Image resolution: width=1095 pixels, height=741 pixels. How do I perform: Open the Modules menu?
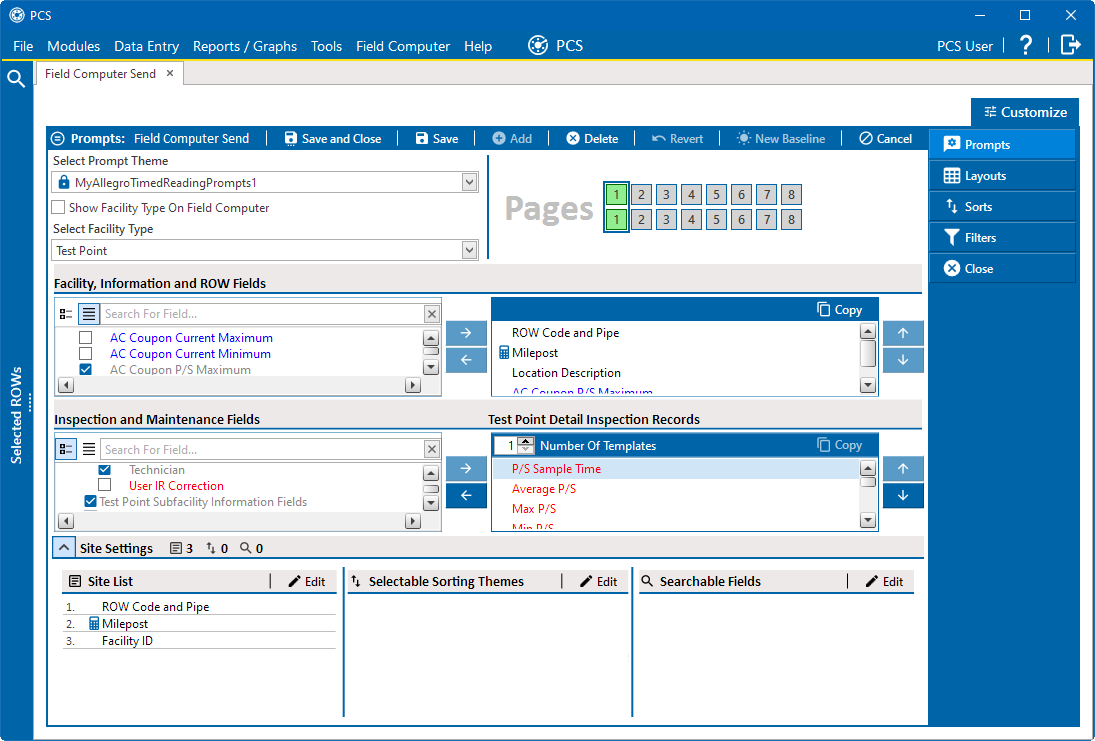[x=73, y=46]
